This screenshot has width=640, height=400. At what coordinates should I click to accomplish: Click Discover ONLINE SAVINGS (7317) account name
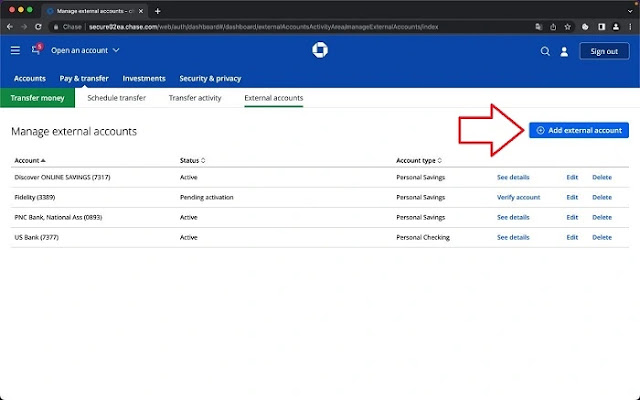[x=62, y=177]
